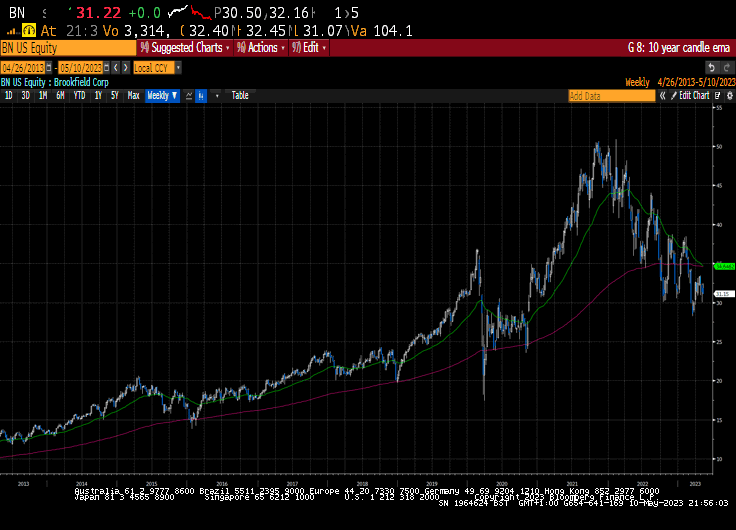736x530 pixels.
Task: Click the signal bars icon at top left
Action: click(x=13, y=31)
